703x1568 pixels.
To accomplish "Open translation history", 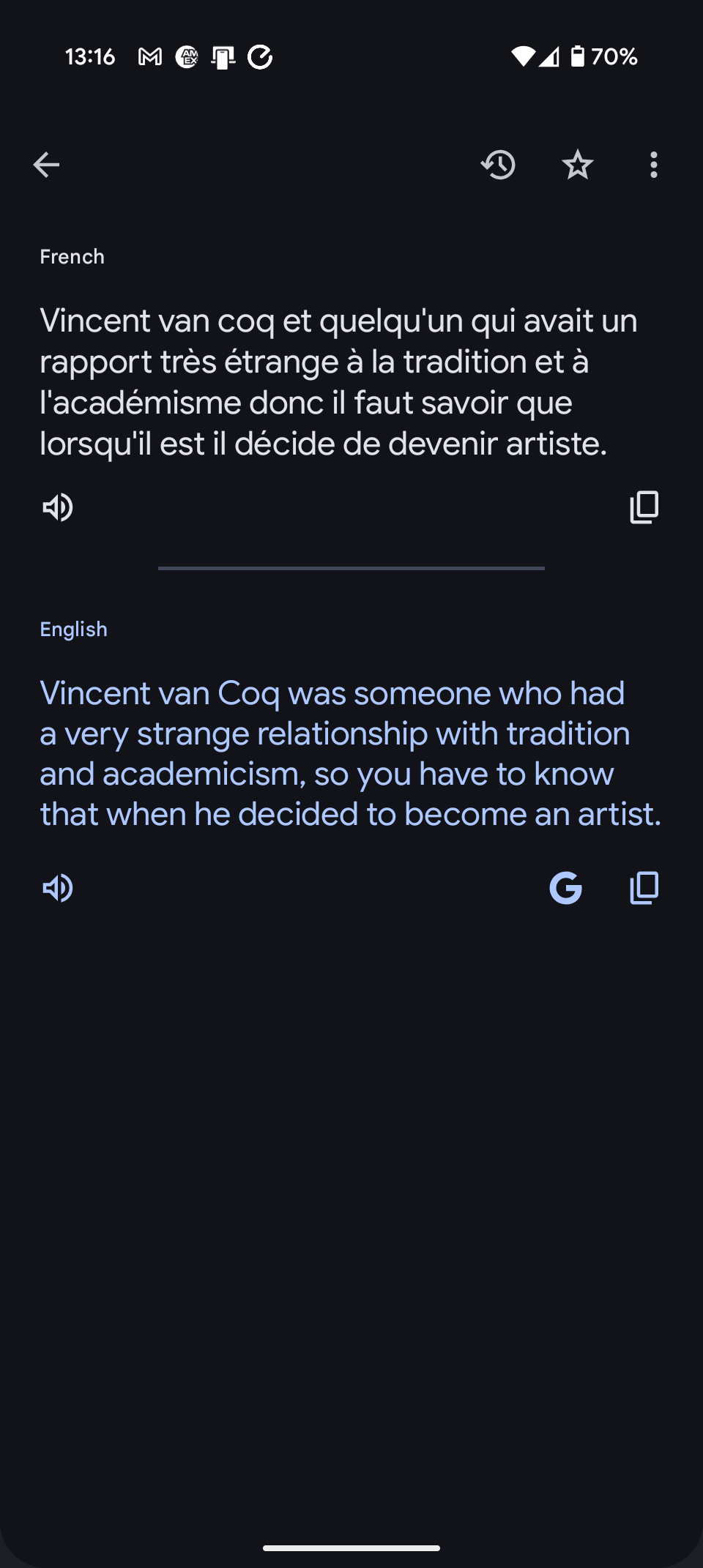I will (498, 165).
